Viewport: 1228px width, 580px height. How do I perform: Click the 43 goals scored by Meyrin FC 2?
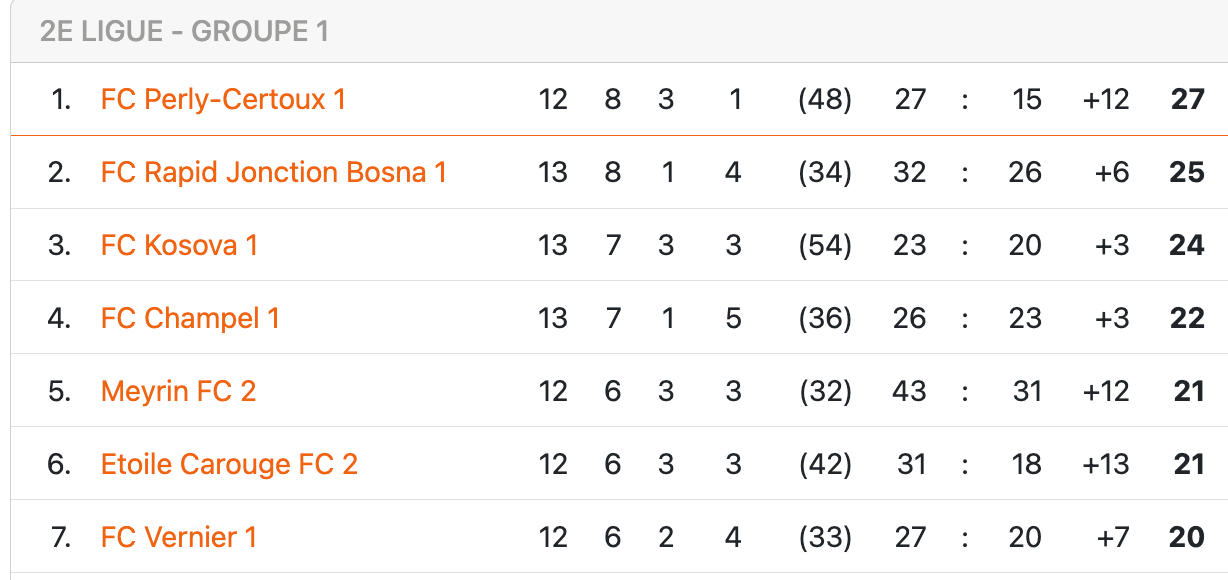coord(910,391)
